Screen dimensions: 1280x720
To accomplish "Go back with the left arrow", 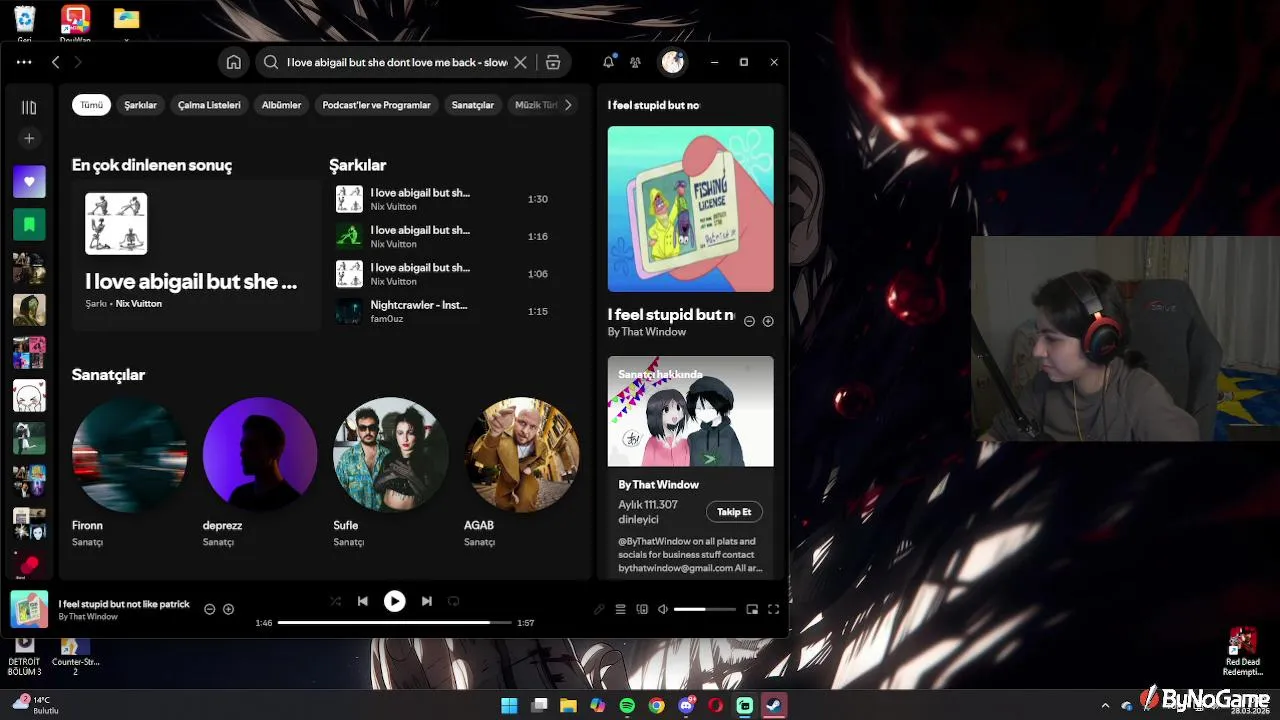I will tap(56, 62).
